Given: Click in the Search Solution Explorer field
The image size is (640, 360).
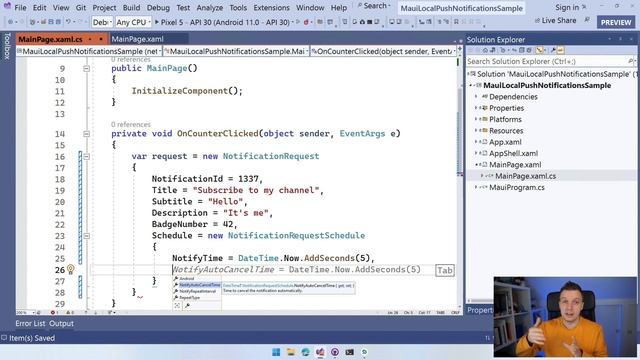Looking at the screenshot, I should (x=547, y=61).
